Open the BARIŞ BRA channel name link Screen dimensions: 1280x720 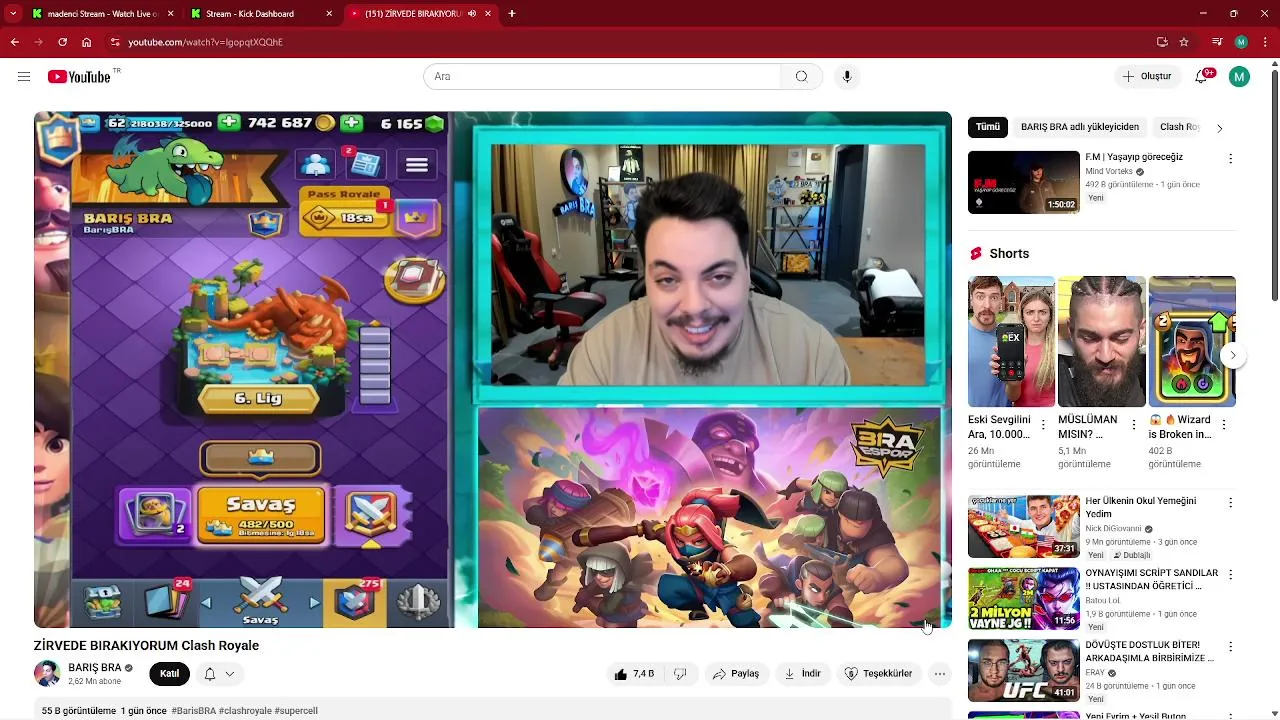(x=95, y=668)
